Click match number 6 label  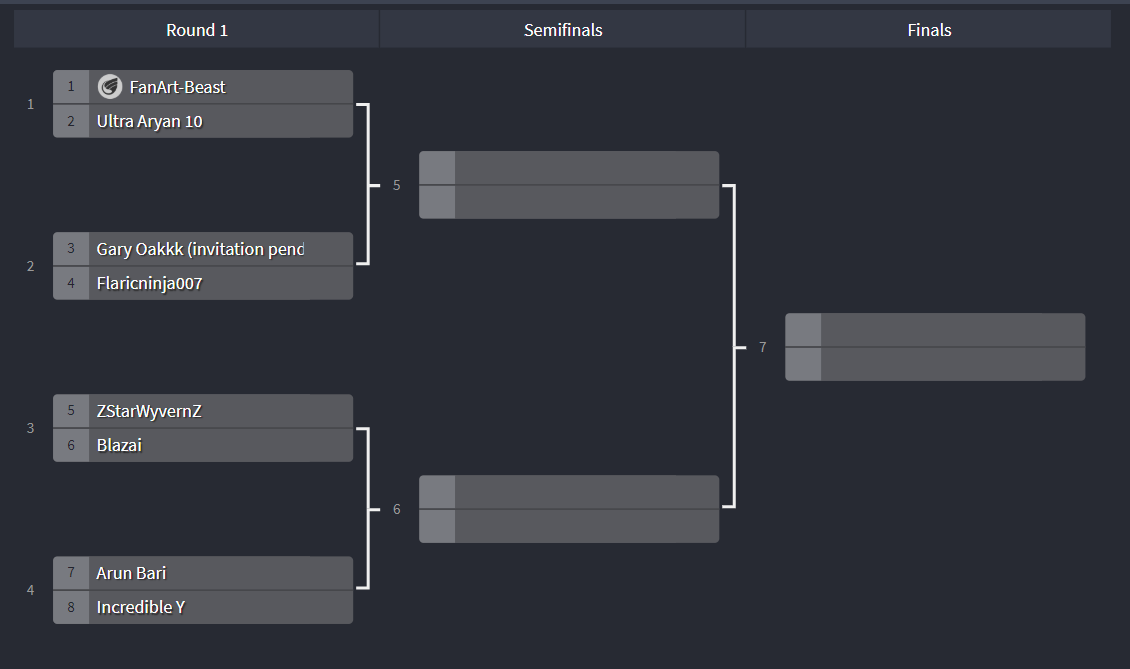pos(396,509)
